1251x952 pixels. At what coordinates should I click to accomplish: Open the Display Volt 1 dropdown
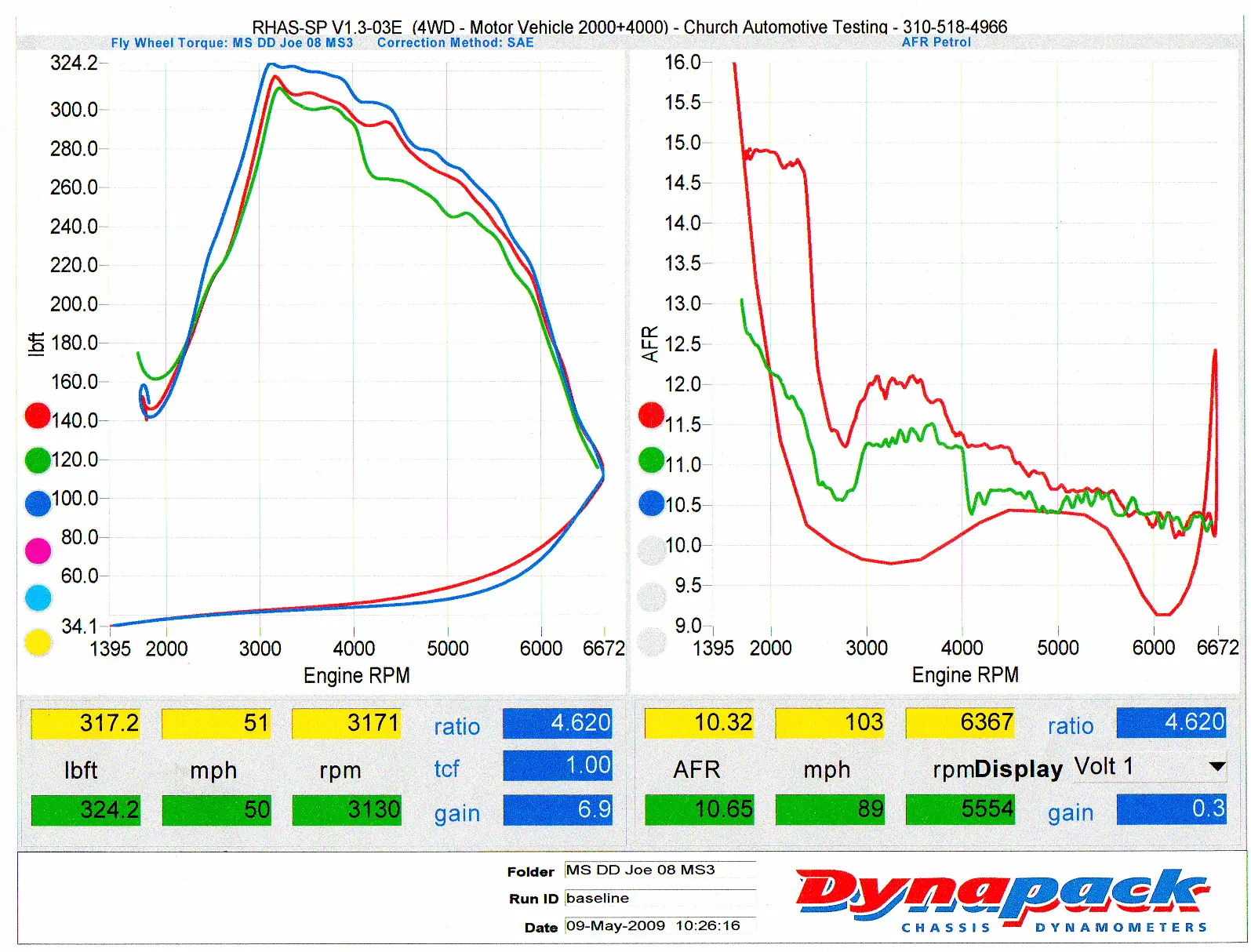click(1216, 766)
